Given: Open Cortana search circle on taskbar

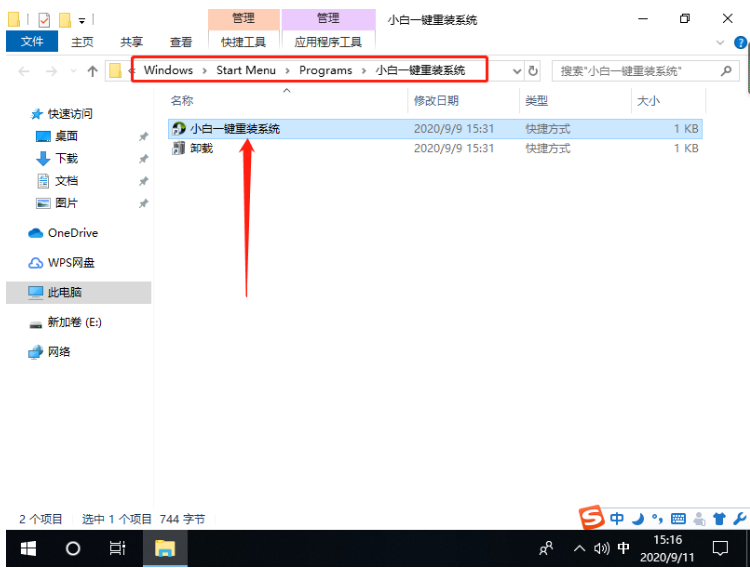Looking at the screenshot, I should [x=73, y=548].
